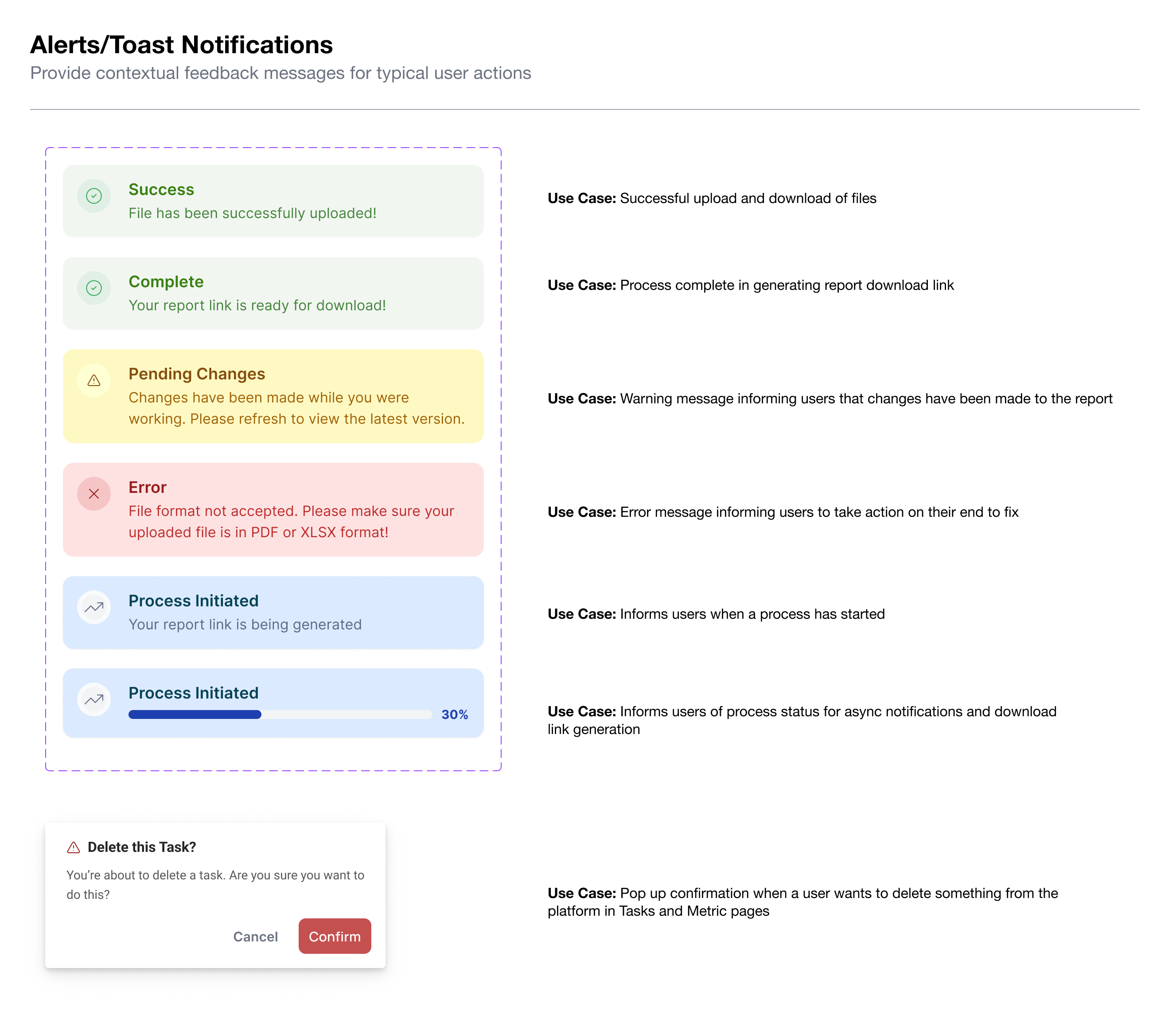
Task: Select the Complete toast title
Action: (166, 281)
